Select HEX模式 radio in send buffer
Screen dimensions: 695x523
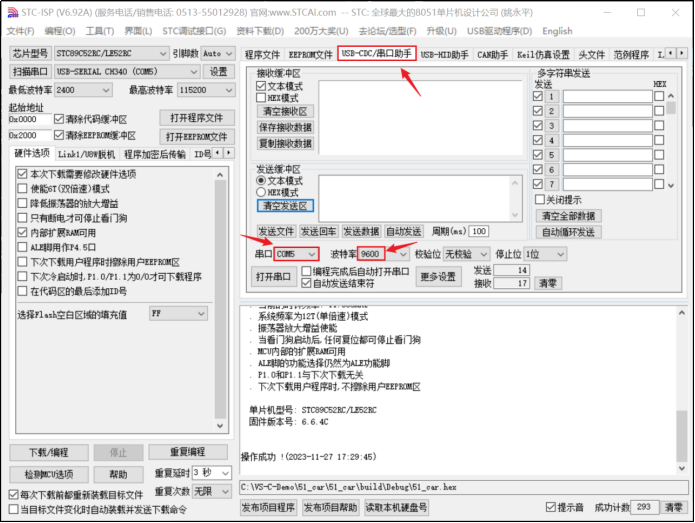261,192
